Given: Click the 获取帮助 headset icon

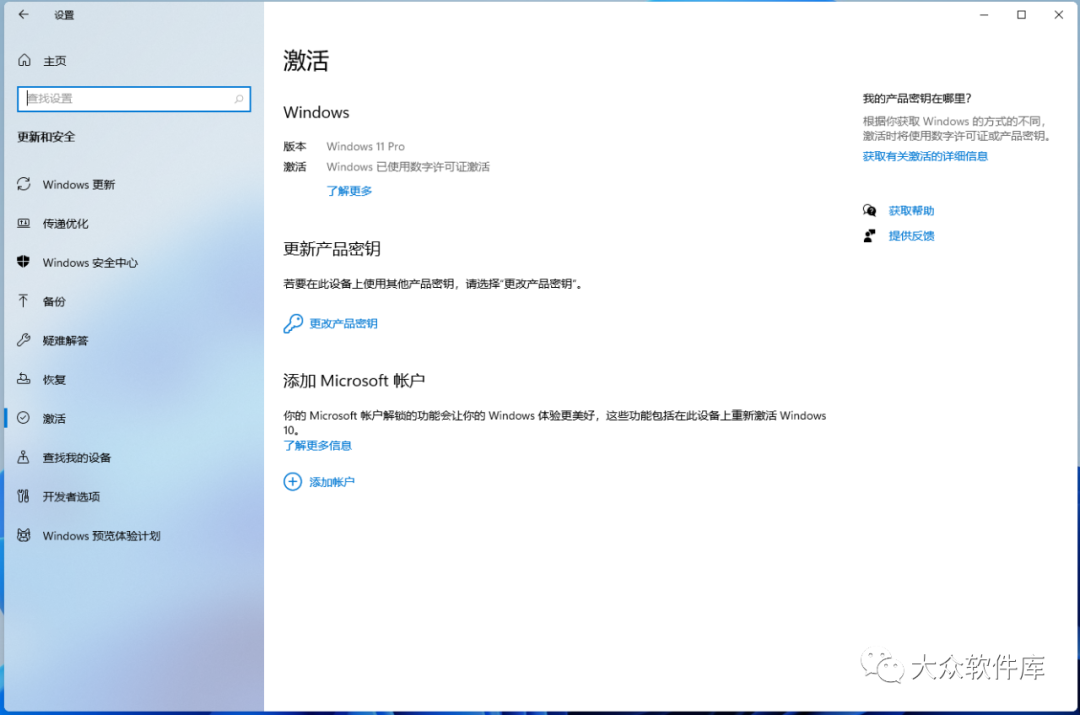Looking at the screenshot, I should pos(869,210).
